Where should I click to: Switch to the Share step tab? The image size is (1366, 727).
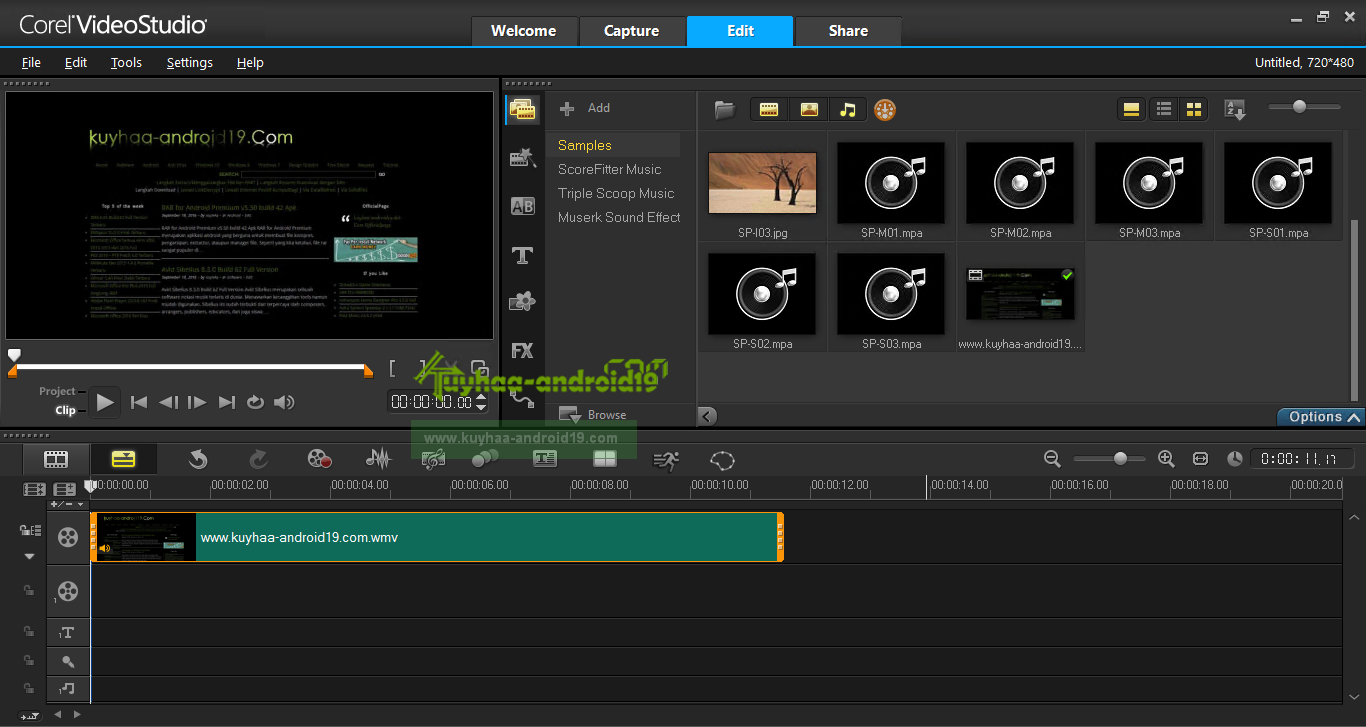click(x=848, y=31)
